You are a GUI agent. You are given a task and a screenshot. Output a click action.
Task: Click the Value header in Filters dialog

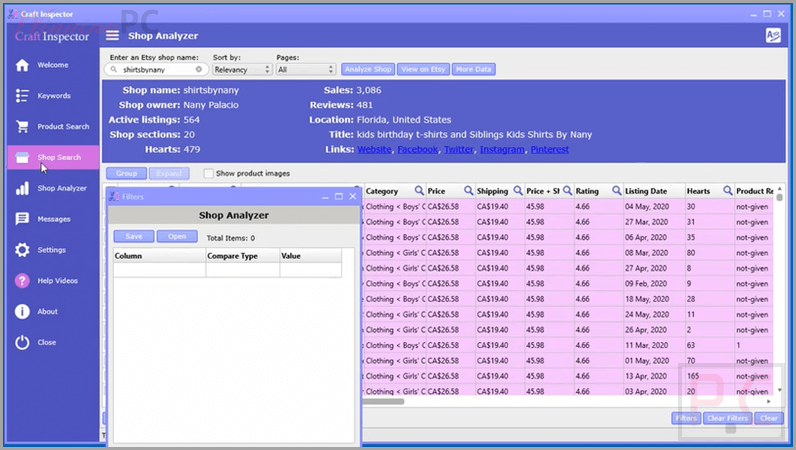(x=310, y=255)
